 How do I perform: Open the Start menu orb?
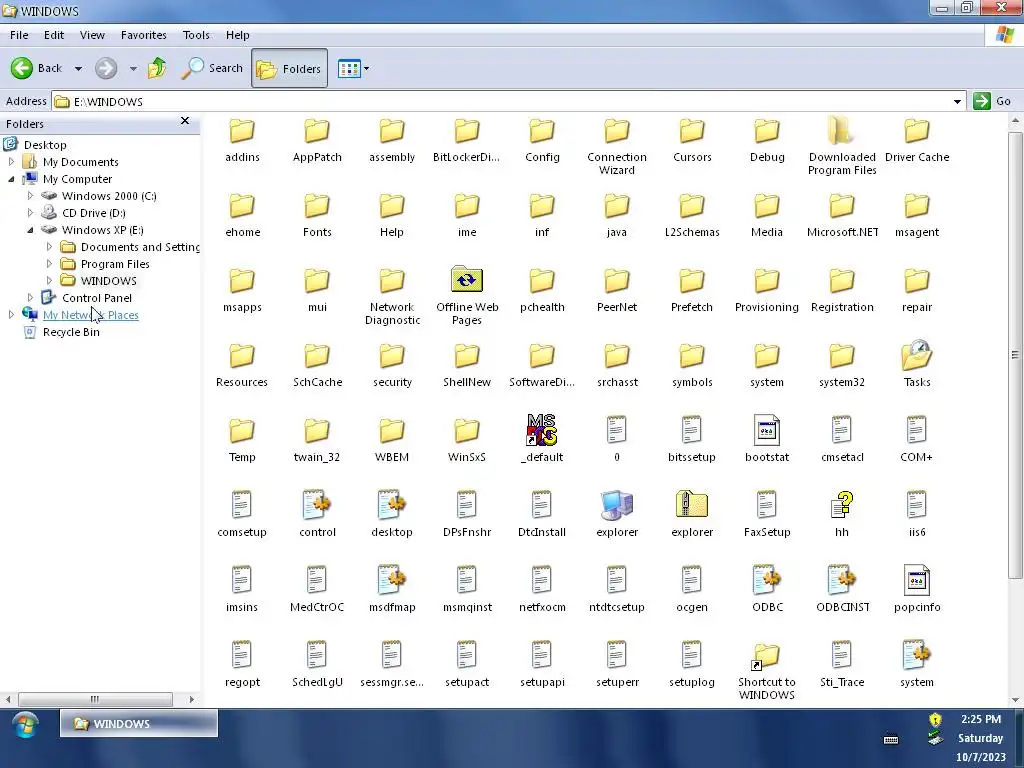26,724
